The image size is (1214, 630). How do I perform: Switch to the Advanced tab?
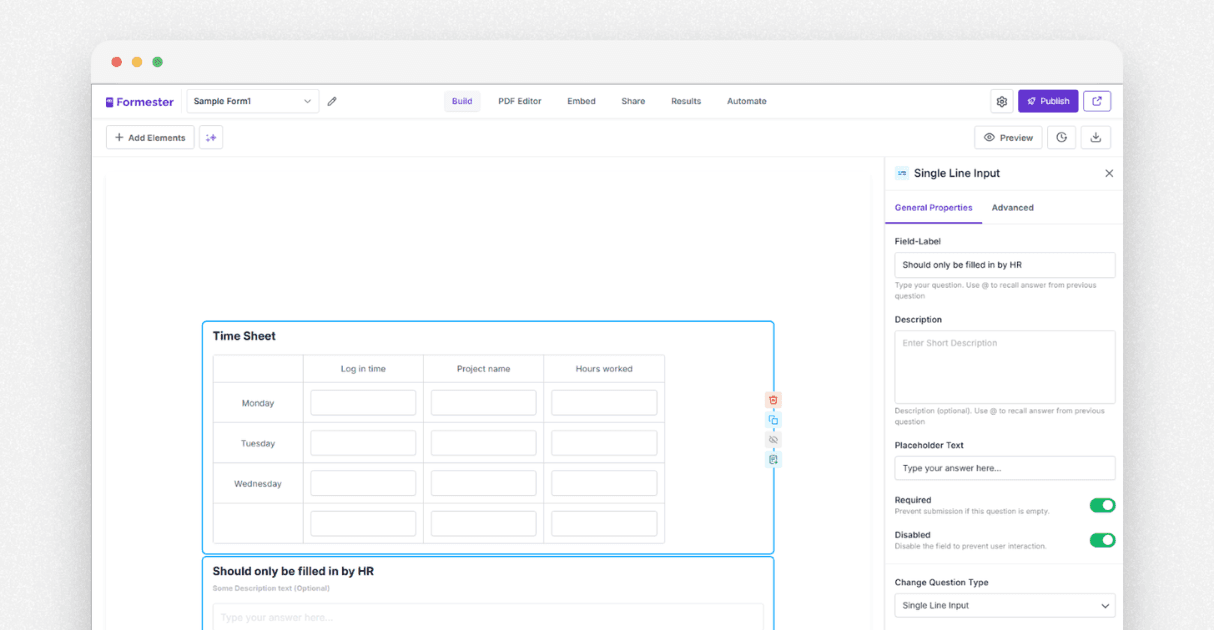click(1013, 208)
